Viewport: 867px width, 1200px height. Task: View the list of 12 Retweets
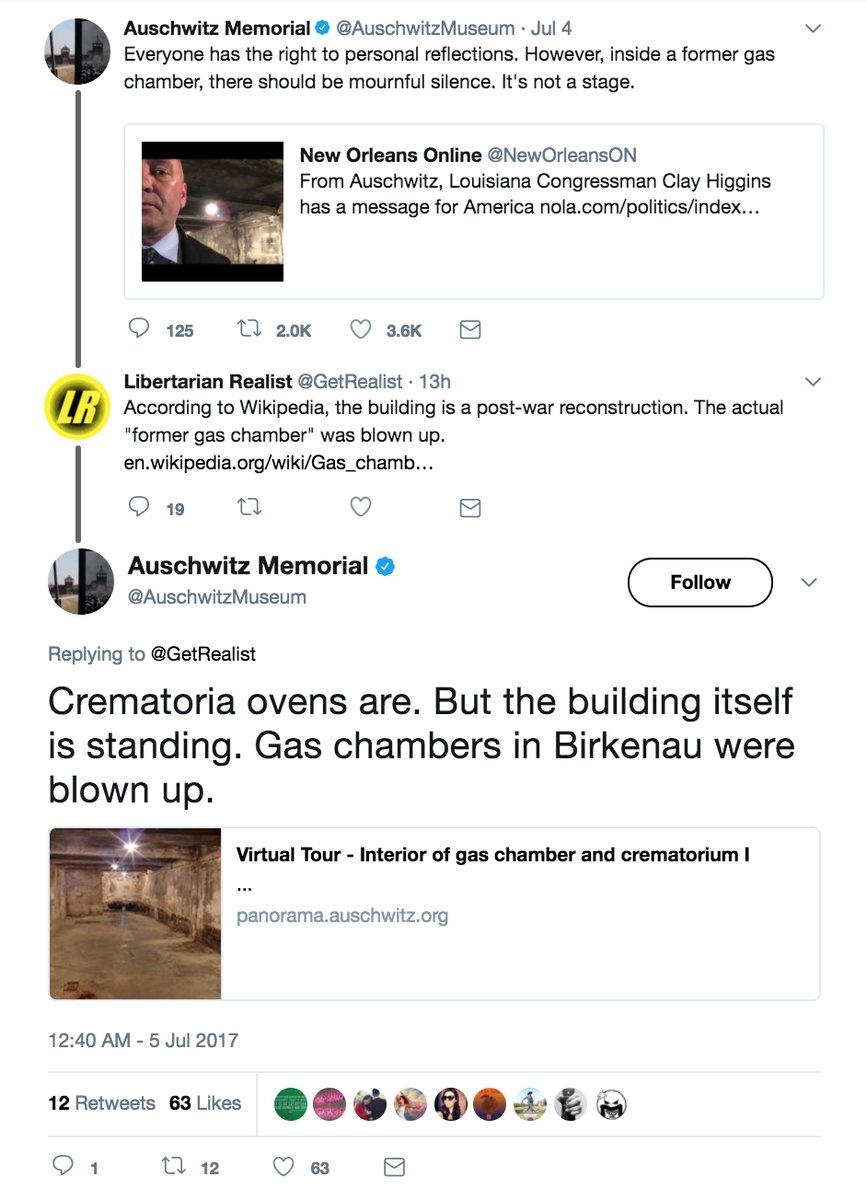coord(102,1103)
